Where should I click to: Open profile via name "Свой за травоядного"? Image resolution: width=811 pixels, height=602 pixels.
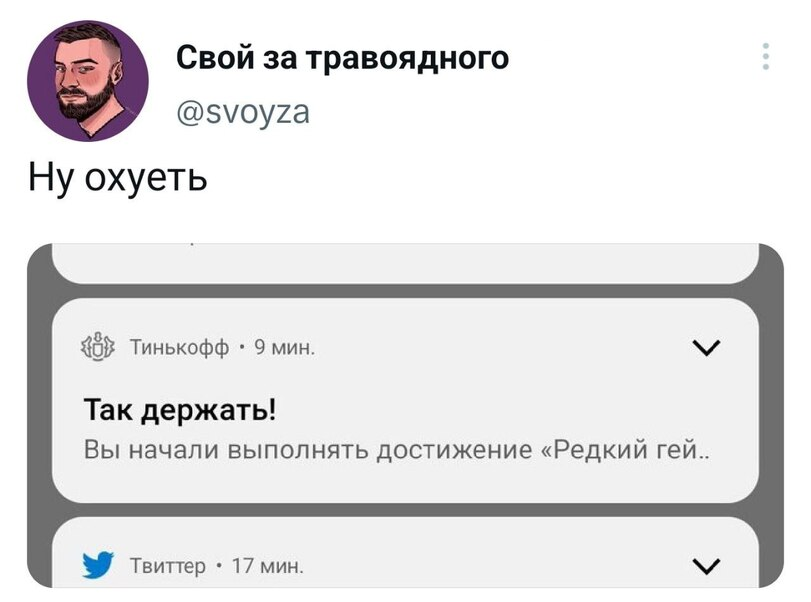point(343,59)
